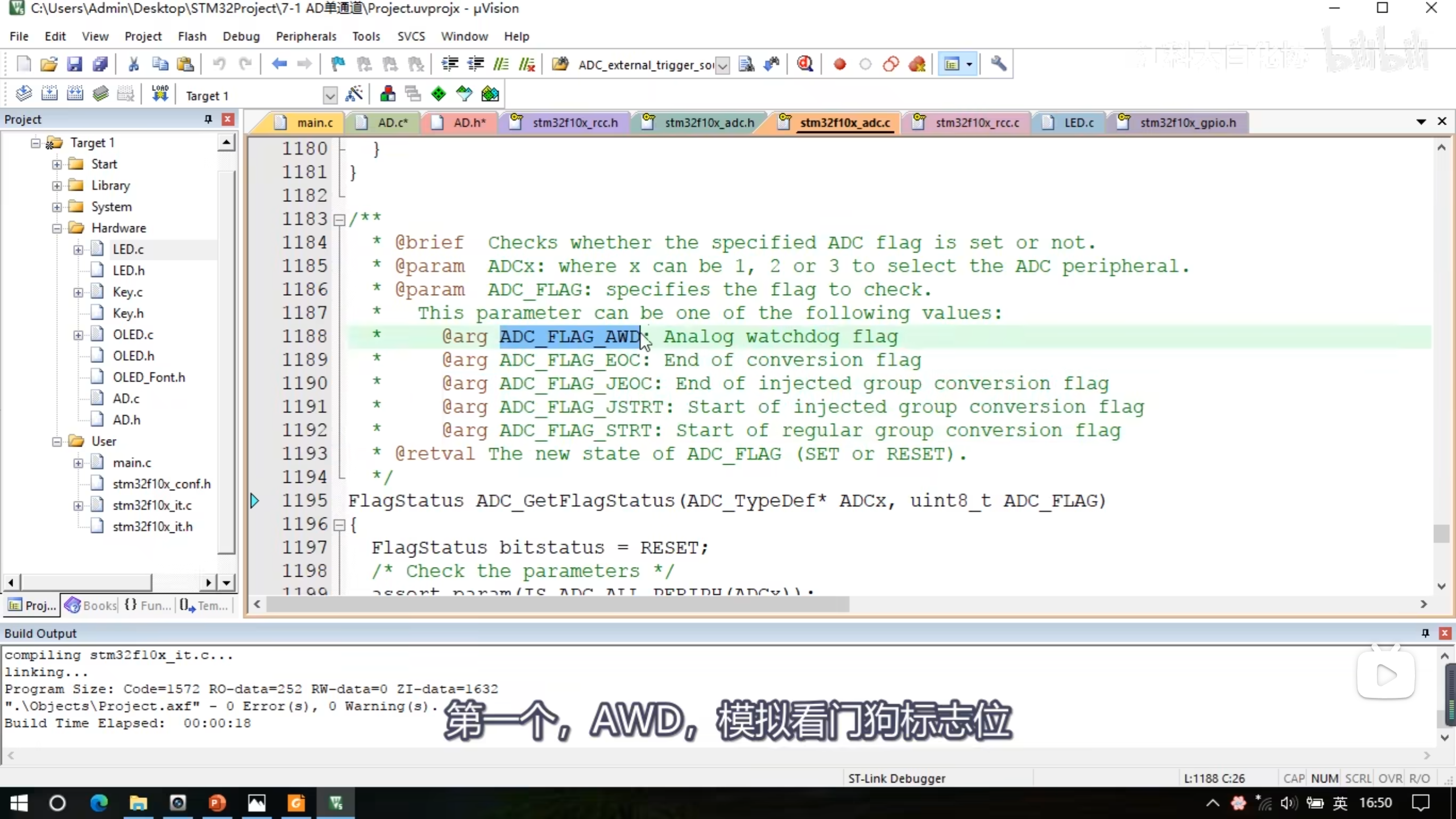Click the Build target icon
The width and height of the screenshot is (1456, 819).
pyautogui.click(x=49, y=94)
